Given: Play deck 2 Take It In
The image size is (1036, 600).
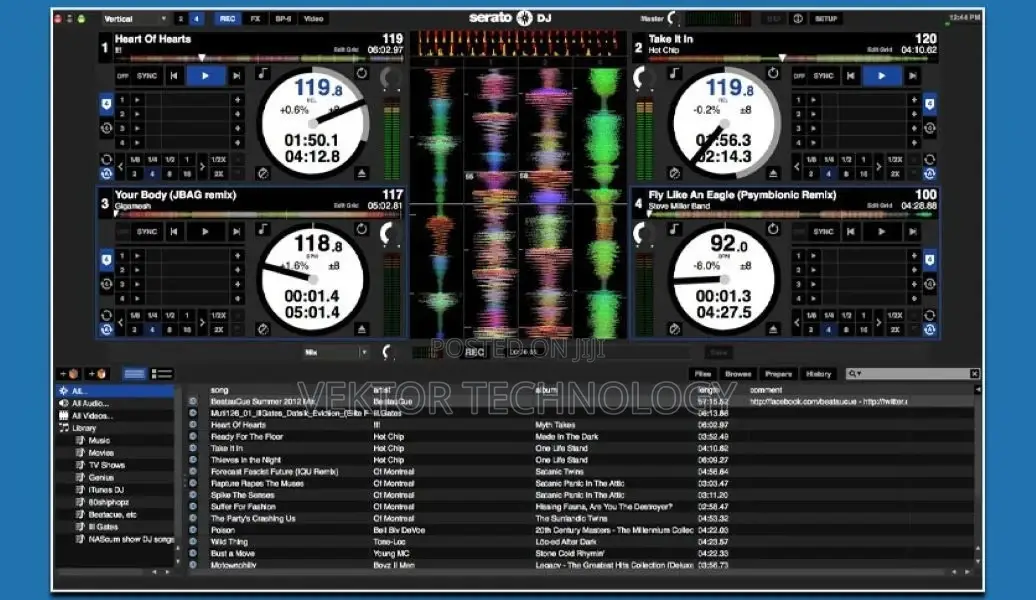Looking at the screenshot, I should click(x=881, y=76).
